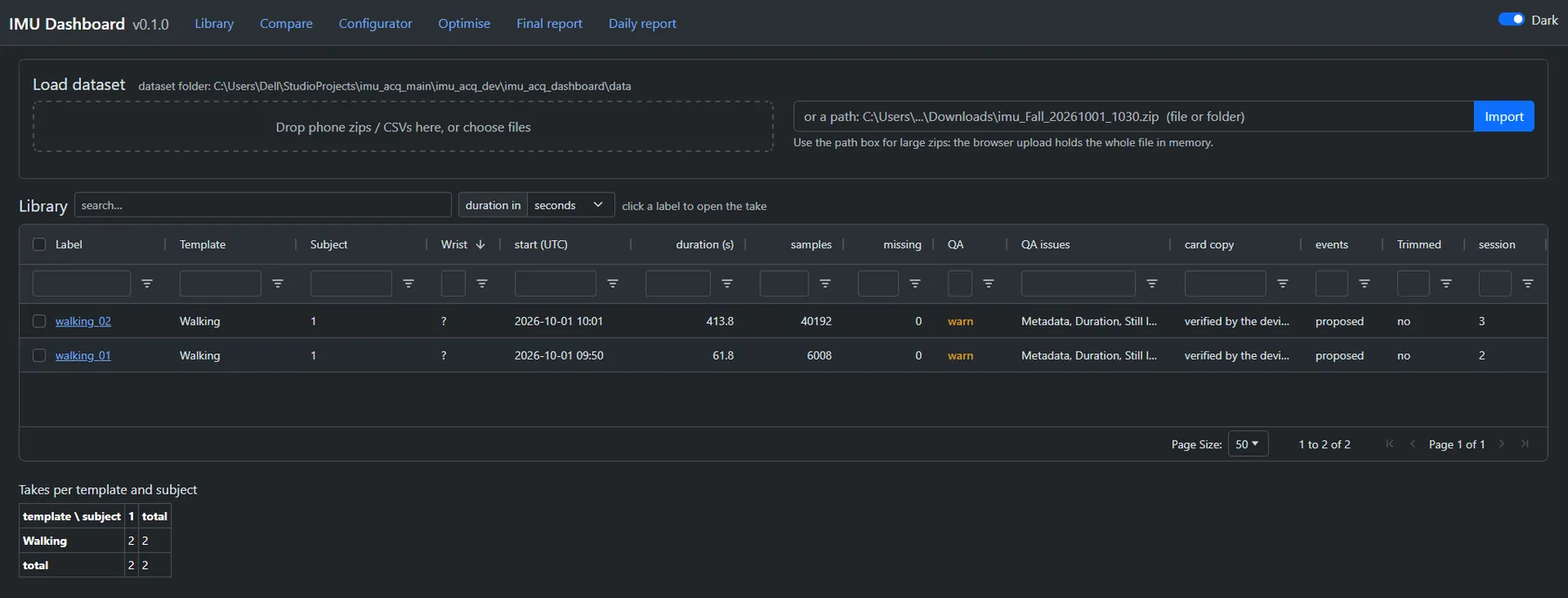The image size is (1568, 598).
Task: Open the Page Size 50 dropdown
Action: pos(1248,444)
